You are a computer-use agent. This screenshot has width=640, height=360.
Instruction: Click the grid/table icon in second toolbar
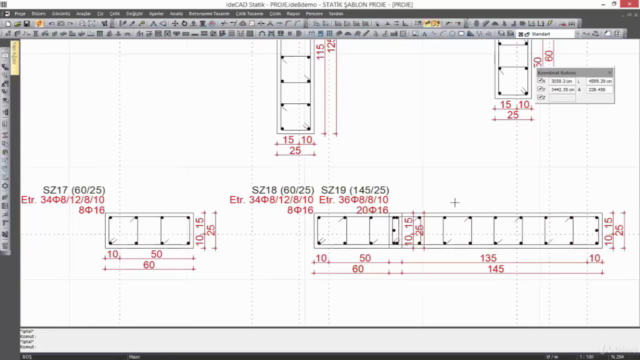(x=329, y=34)
